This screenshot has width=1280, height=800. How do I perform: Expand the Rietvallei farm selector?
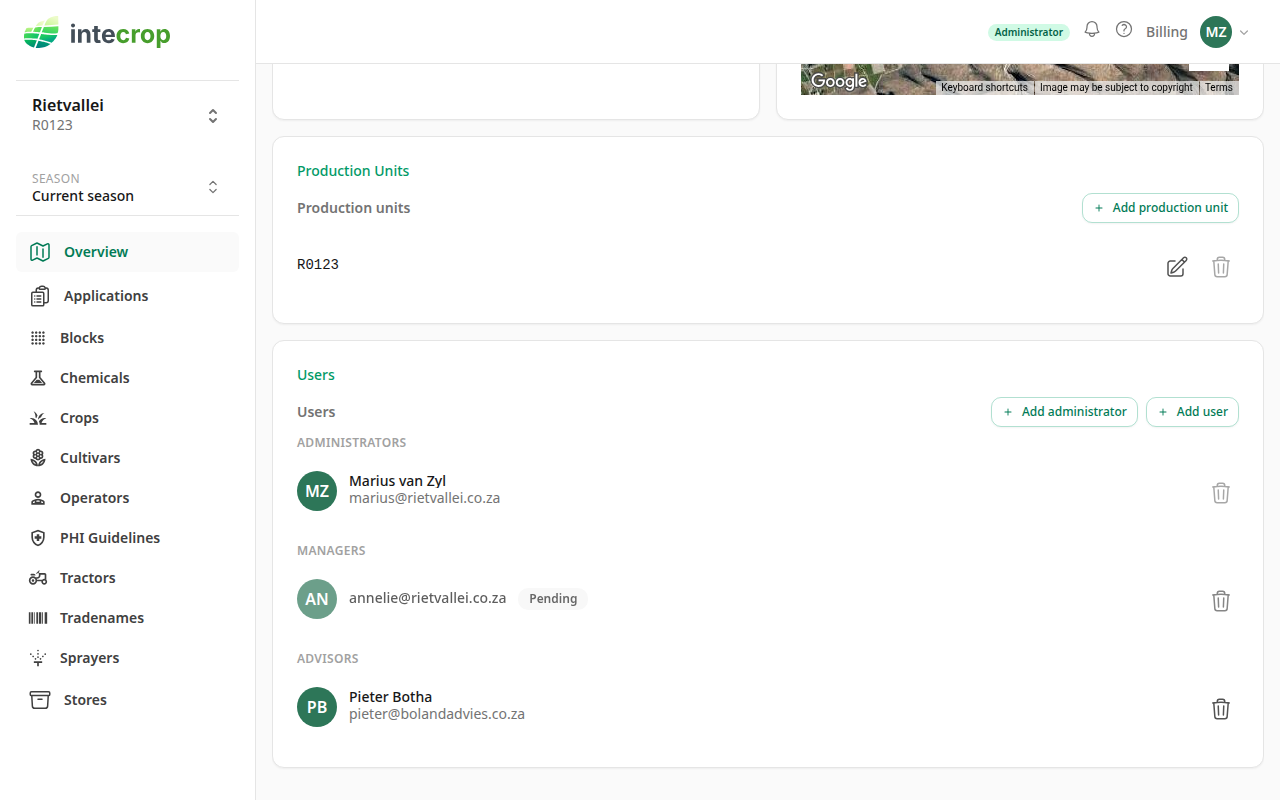pyautogui.click(x=127, y=115)
